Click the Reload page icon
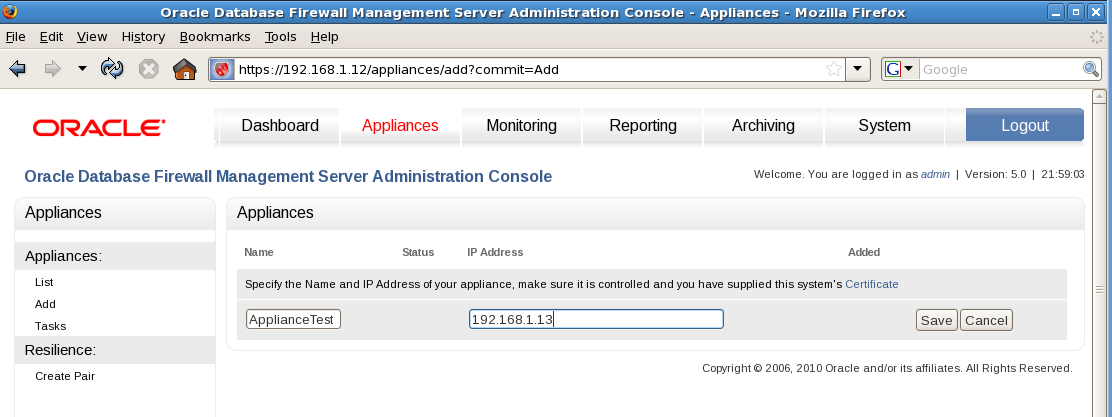 click(x=112, y=69)
